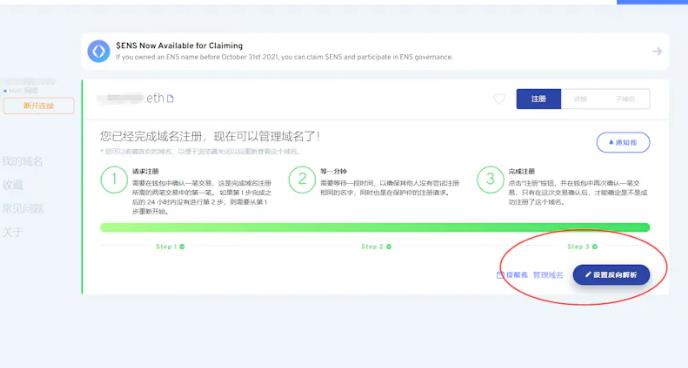Click the Step 3 completed checkmark
This screenshot has width=688, height=368.
tap(595, 247)
